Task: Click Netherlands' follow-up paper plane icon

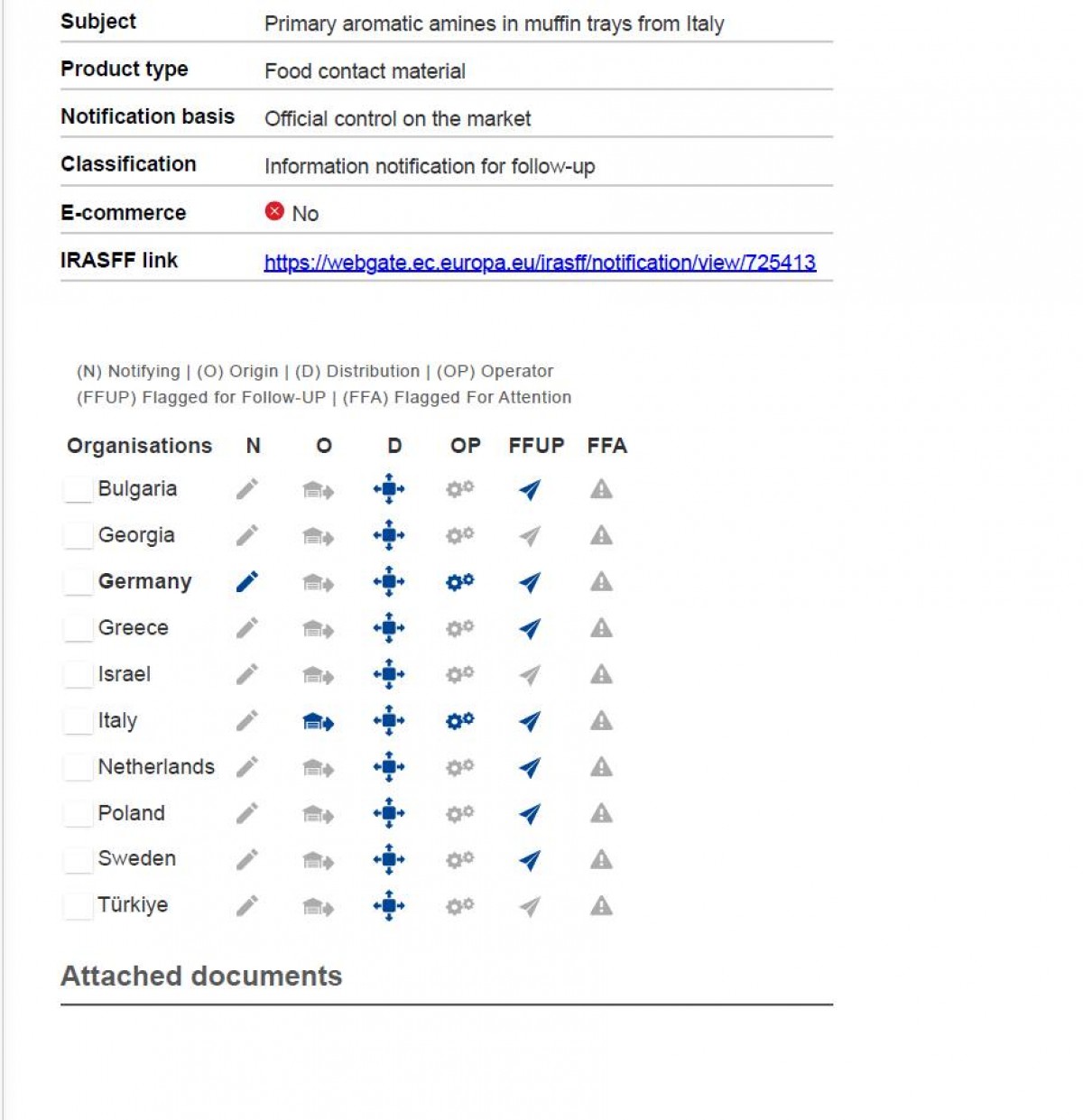Action: [x=531, y=767]
